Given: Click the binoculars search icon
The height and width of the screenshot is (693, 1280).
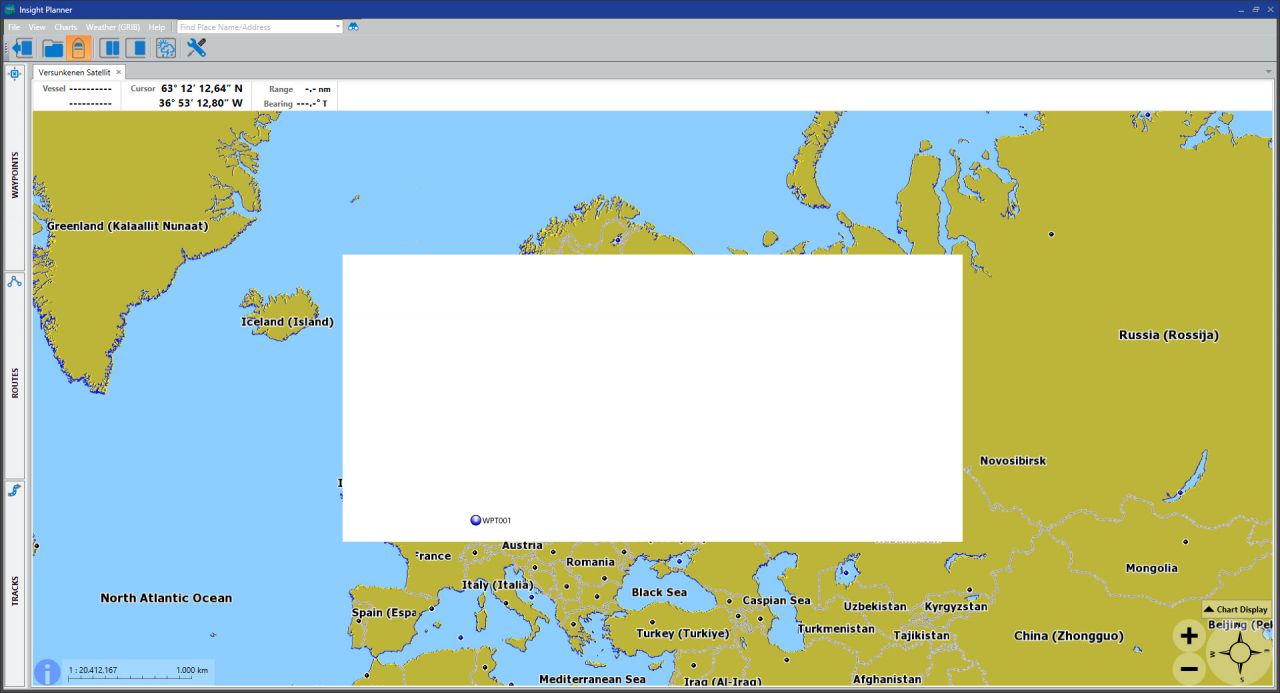Looking at the screenshot, I should click(x=353, y=27).
